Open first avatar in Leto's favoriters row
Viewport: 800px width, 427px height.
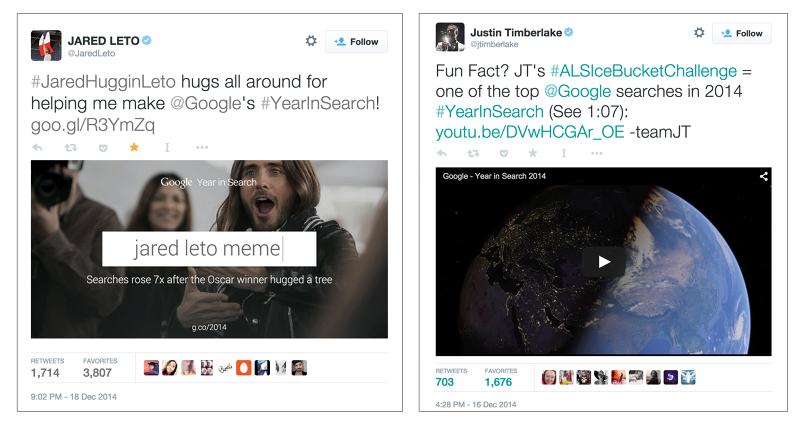151,368
